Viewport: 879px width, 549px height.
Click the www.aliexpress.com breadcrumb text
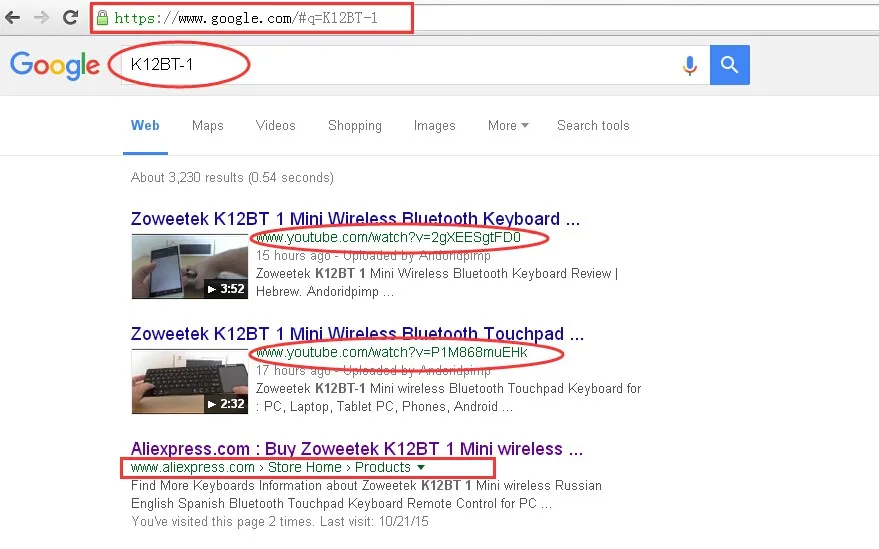click(193, 467)
